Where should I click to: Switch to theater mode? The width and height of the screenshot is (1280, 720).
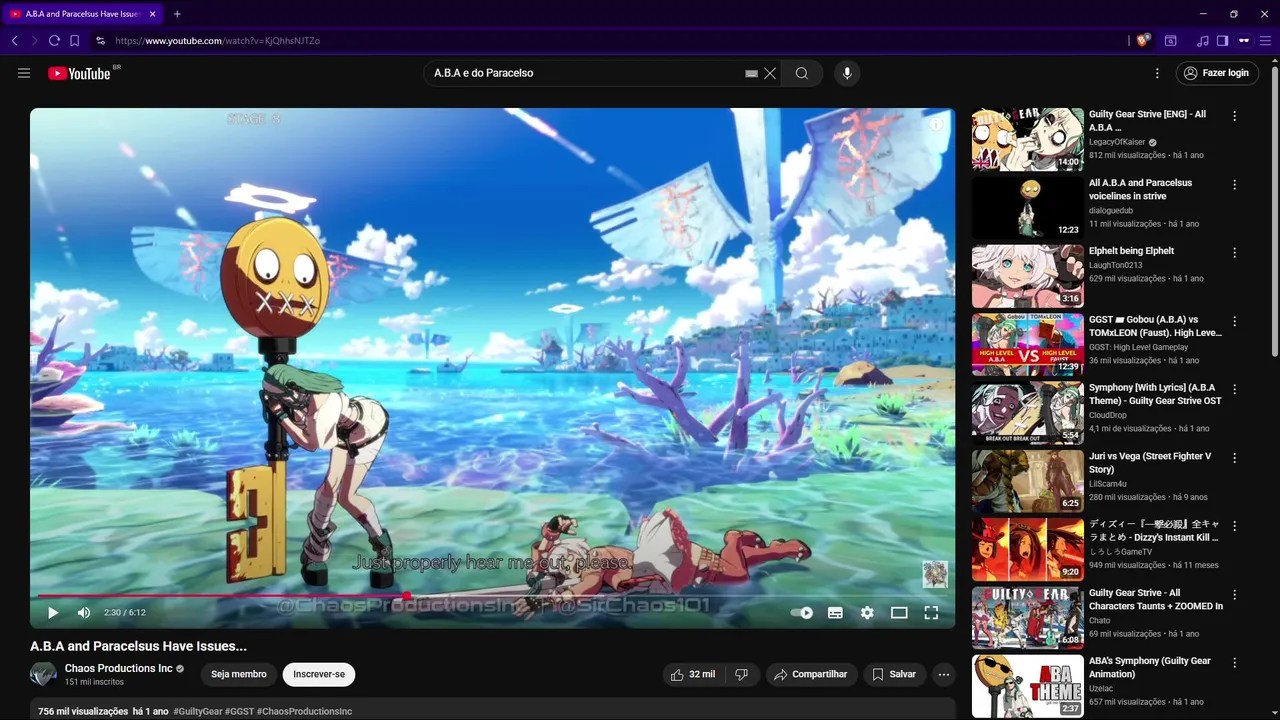click(x=899, y=613)
